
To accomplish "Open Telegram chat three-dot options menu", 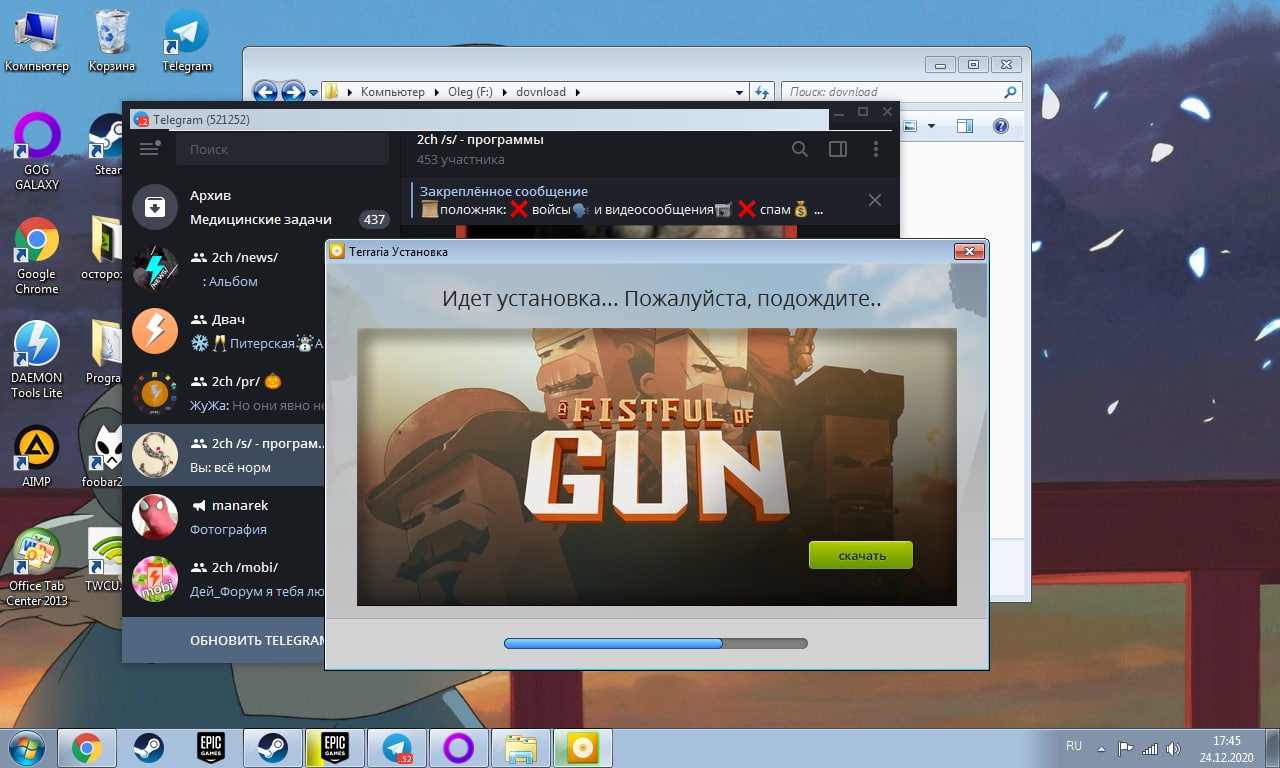I will (876, 149).
